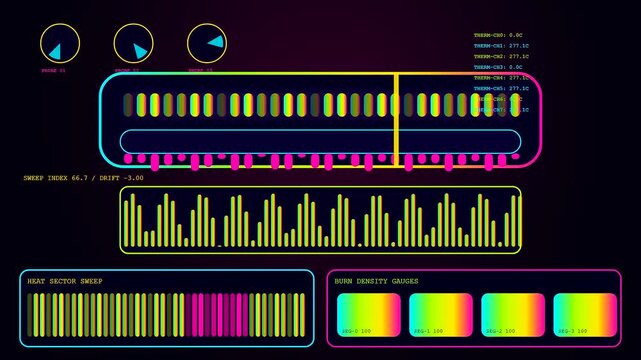The height and width of the screenshot is (360, 641).
Task: Click the THERM-CH4: 277.1C reading
Action: tap(501, 78)
